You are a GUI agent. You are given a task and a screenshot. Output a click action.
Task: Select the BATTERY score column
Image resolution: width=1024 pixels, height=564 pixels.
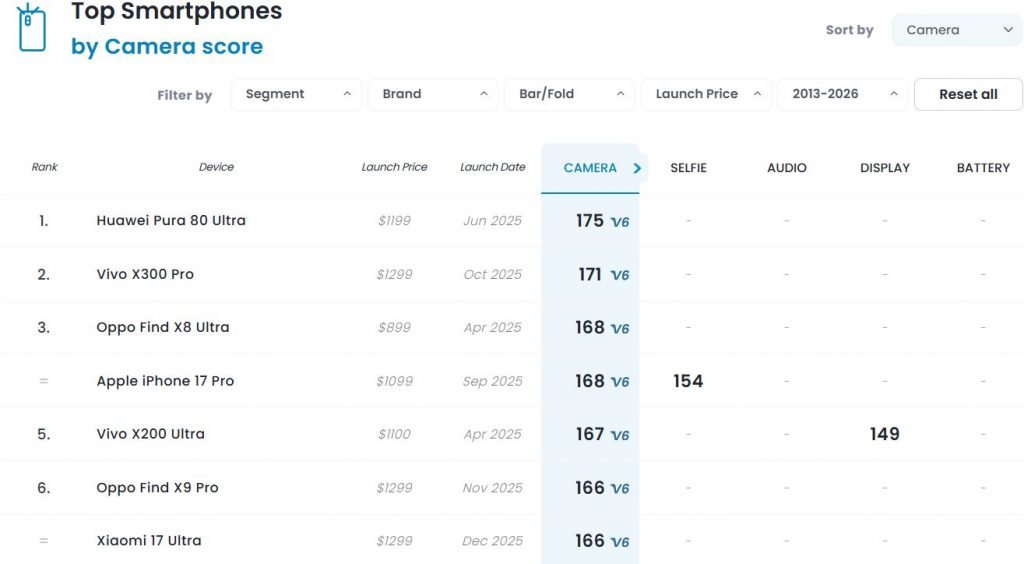(x=982, y=168)
